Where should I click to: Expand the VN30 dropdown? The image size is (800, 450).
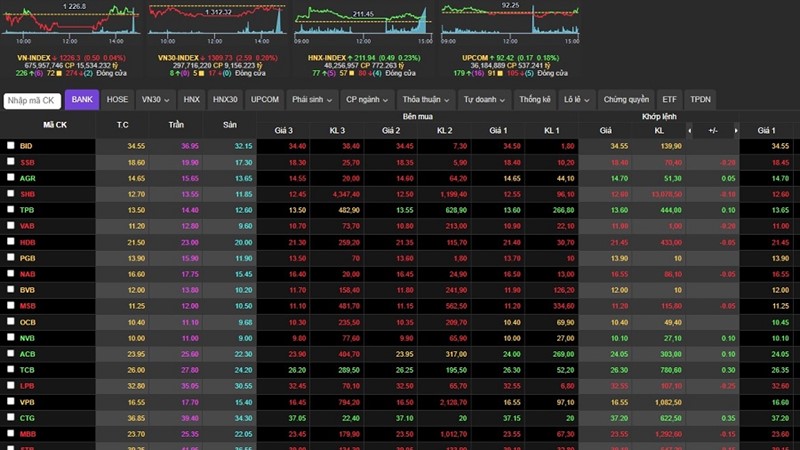point(155,99)
